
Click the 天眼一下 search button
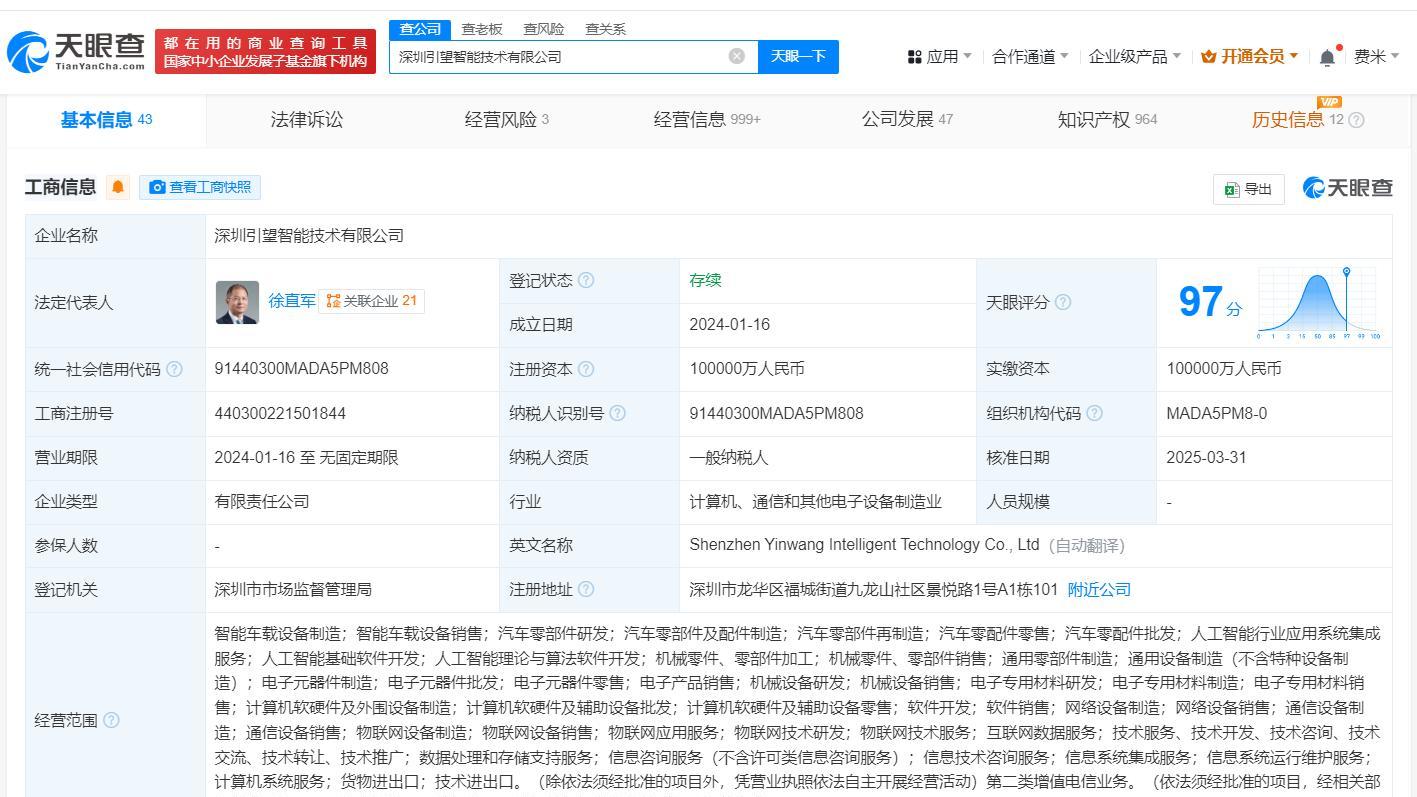(x=798, y=56)
